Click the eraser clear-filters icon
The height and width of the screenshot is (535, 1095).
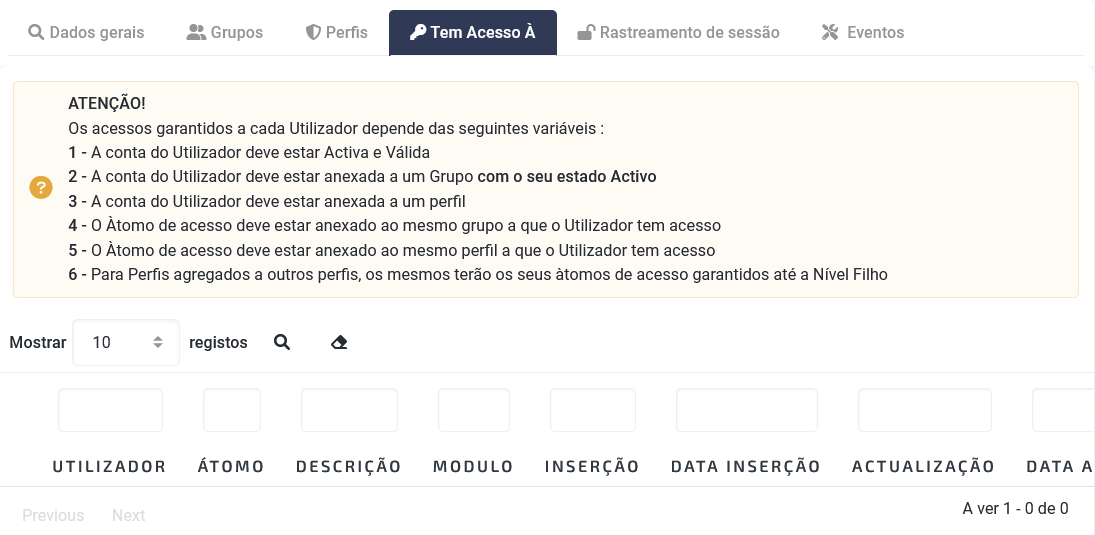tap(339, 342)
